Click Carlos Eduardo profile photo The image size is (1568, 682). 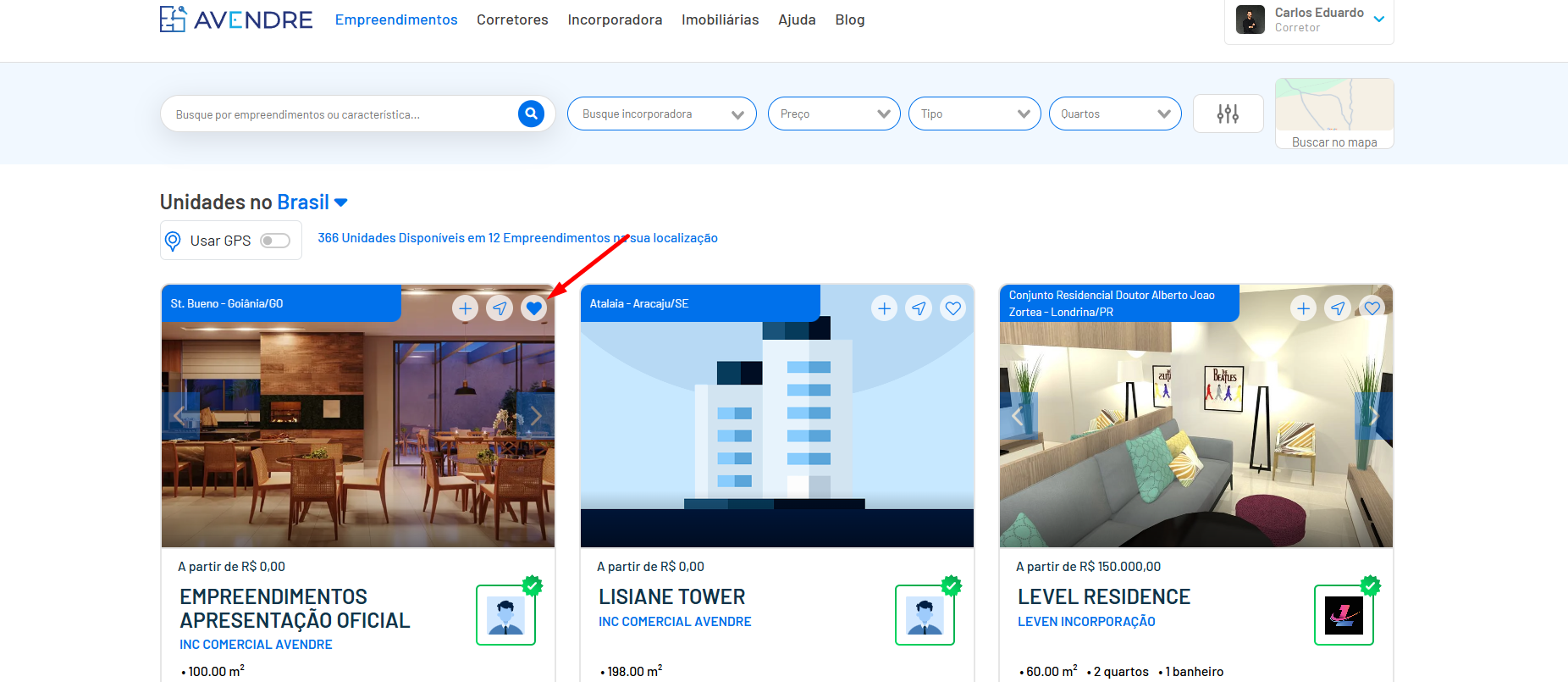click(1251, 19)
